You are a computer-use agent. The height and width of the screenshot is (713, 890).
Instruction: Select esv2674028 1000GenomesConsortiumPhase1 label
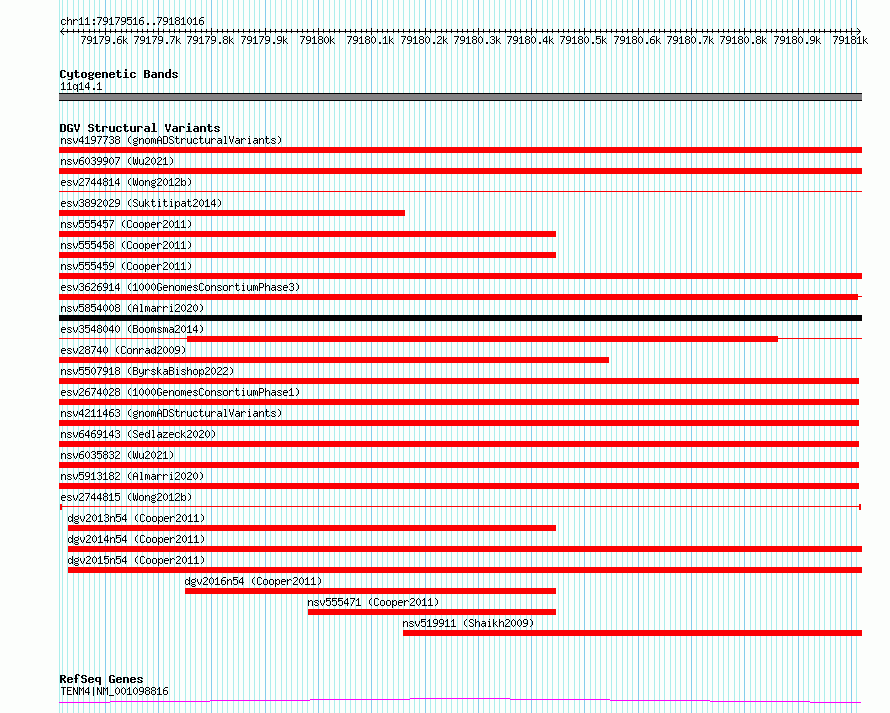[x=180, y=392]
